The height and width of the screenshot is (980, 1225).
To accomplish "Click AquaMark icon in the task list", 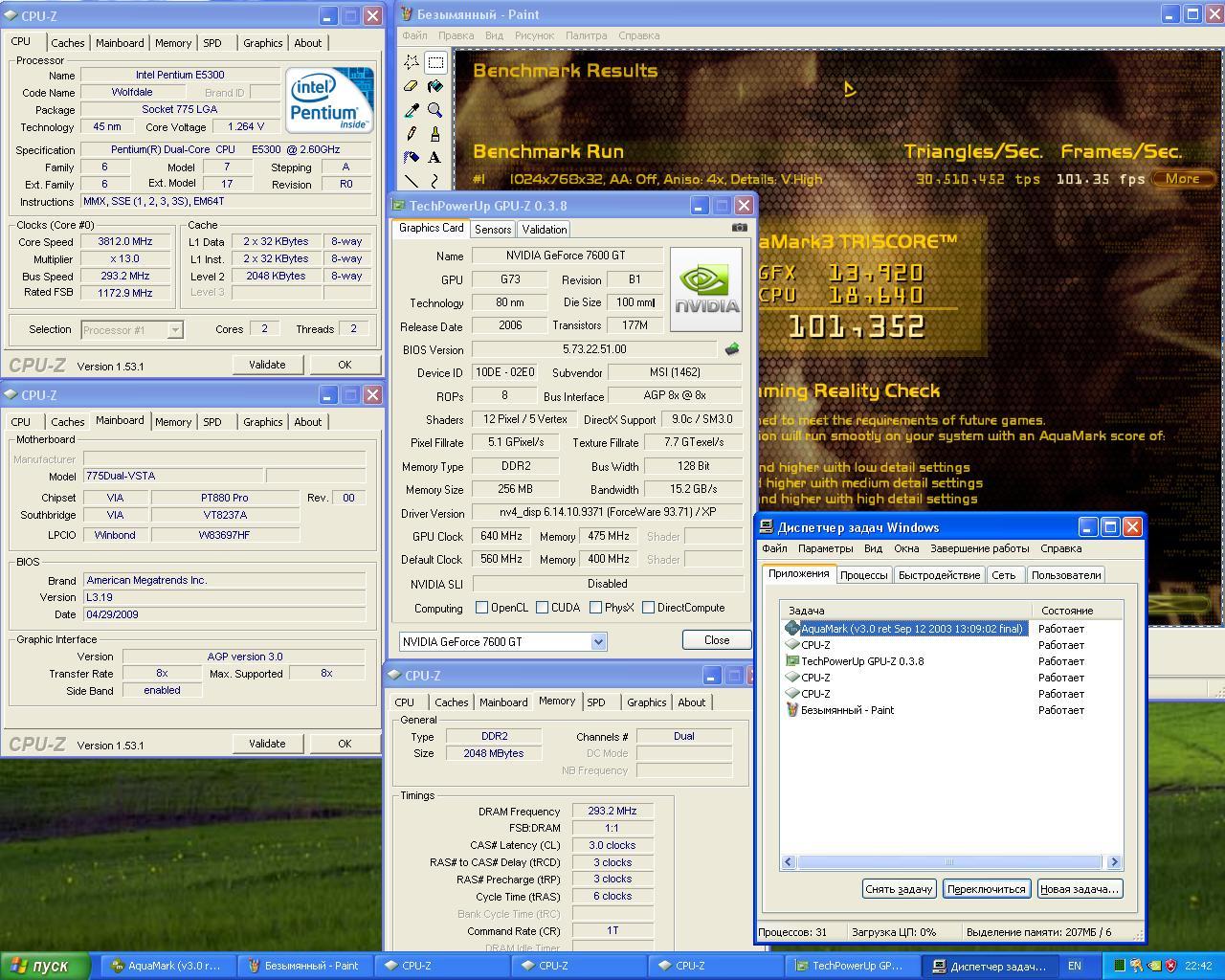I will [791, 629].
